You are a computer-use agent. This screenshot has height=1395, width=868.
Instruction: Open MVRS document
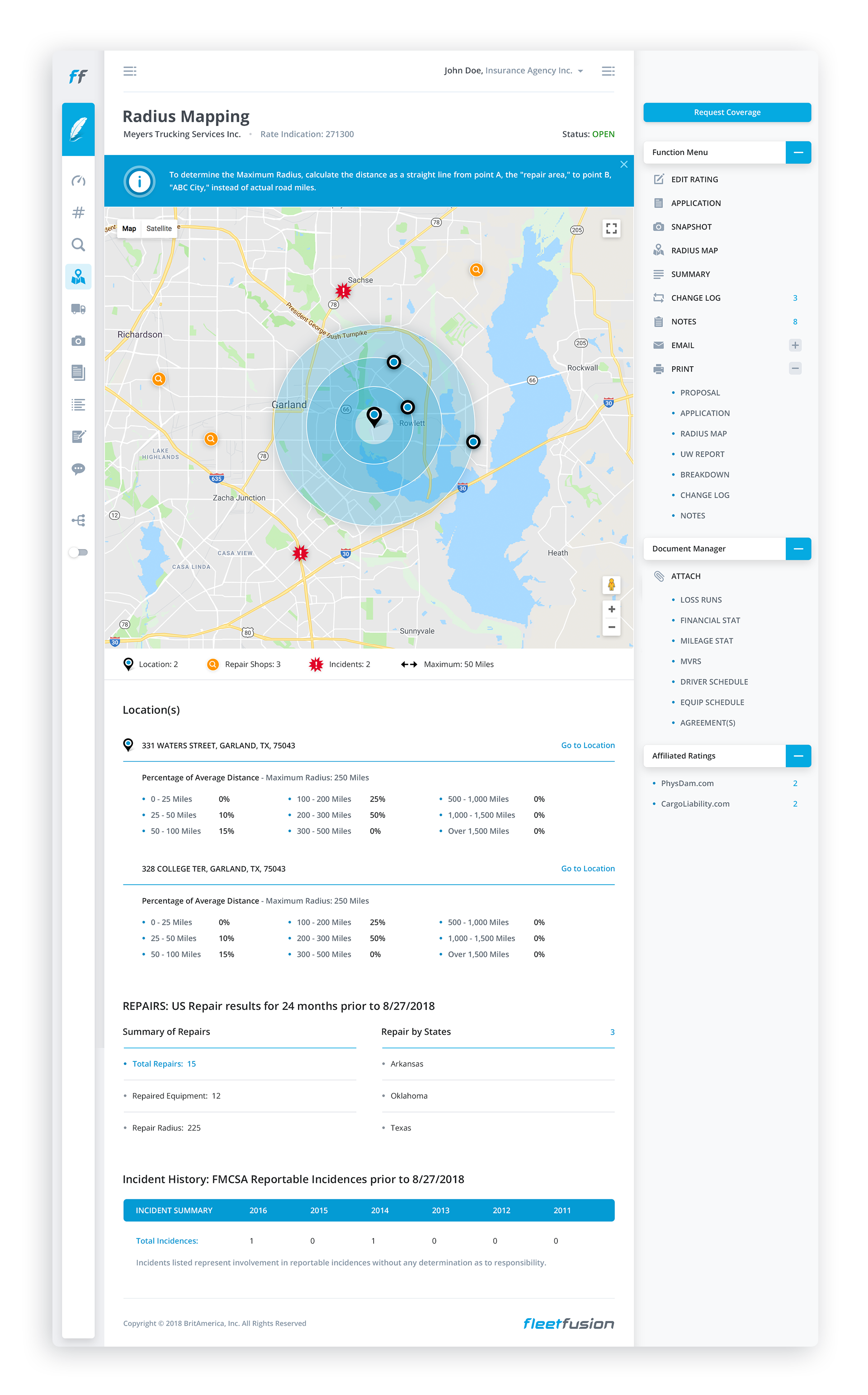[691, 661]
